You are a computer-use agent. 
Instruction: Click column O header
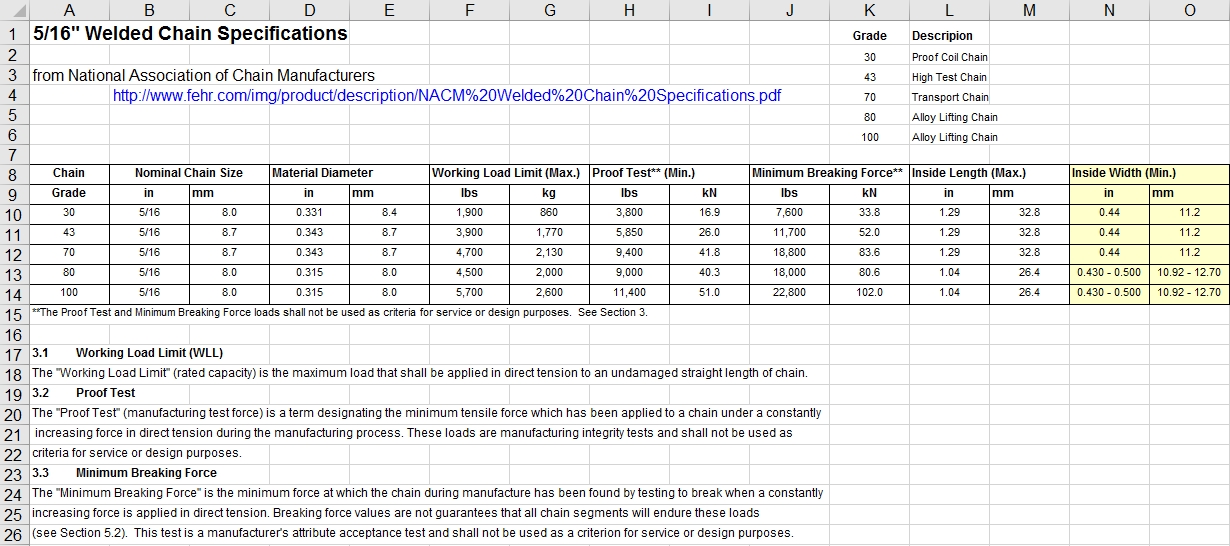(x=1189, y=10)
